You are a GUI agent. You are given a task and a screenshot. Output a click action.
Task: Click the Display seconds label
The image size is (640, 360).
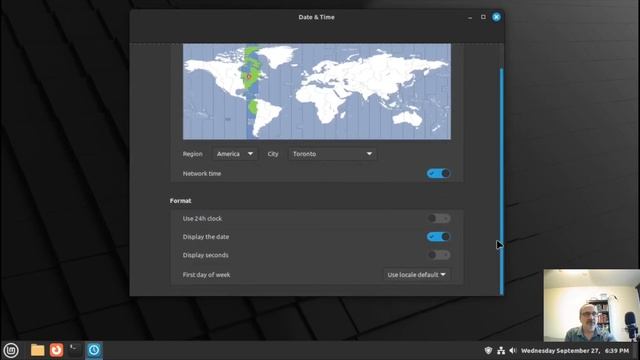coord(205,255)
